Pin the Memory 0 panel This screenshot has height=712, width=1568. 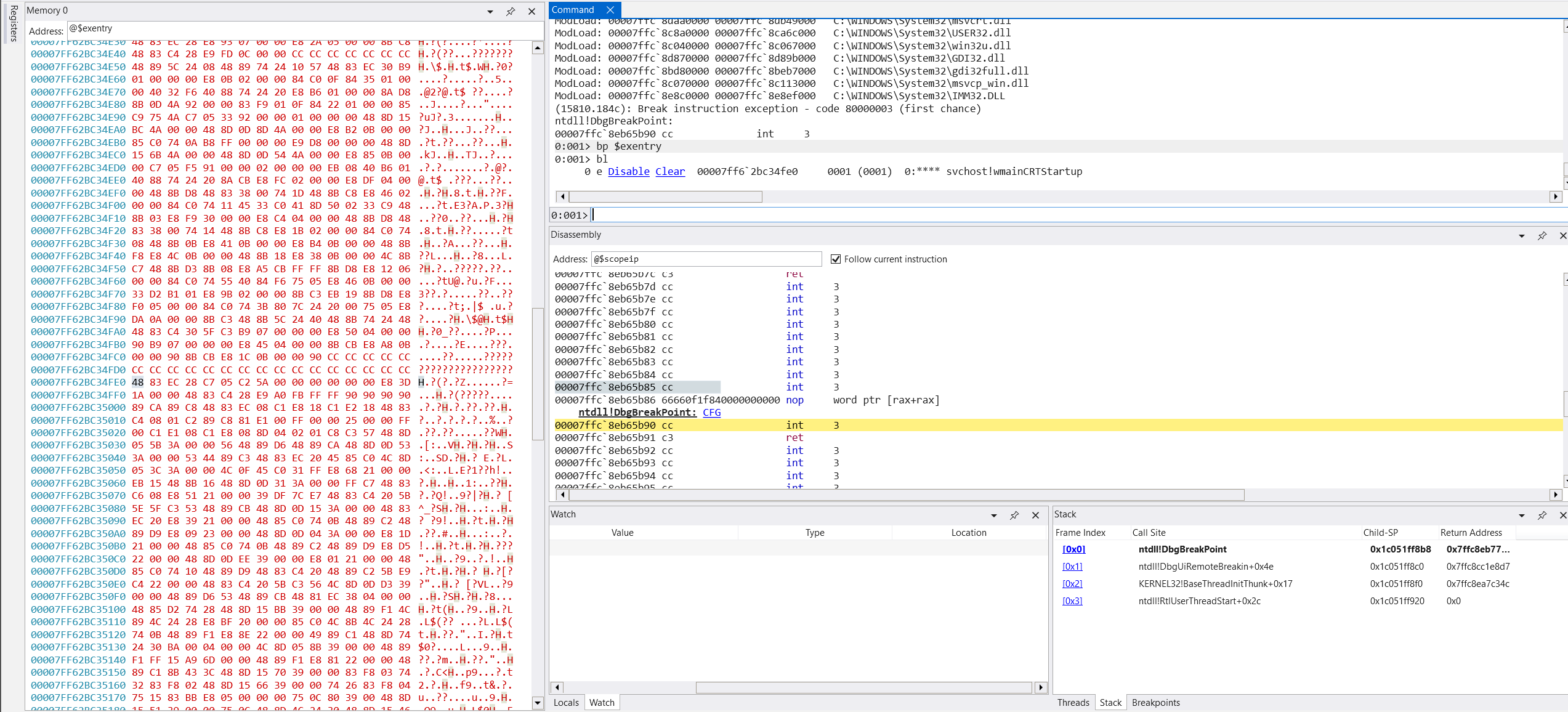511,12
